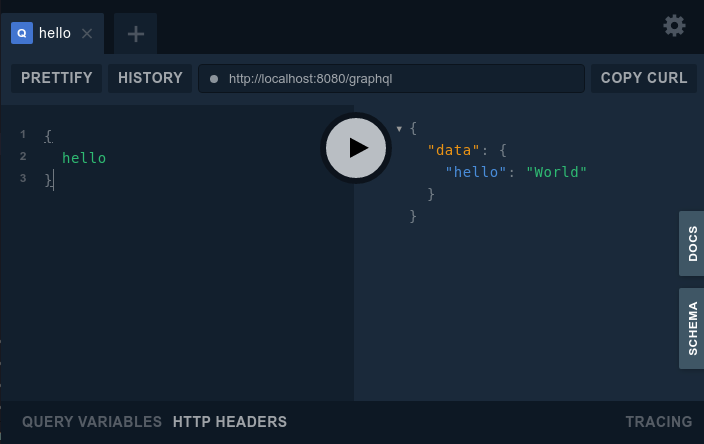Click the endpoint status dot indicator
The height and width of the screenshot is (444, 704).
[213, 78]
